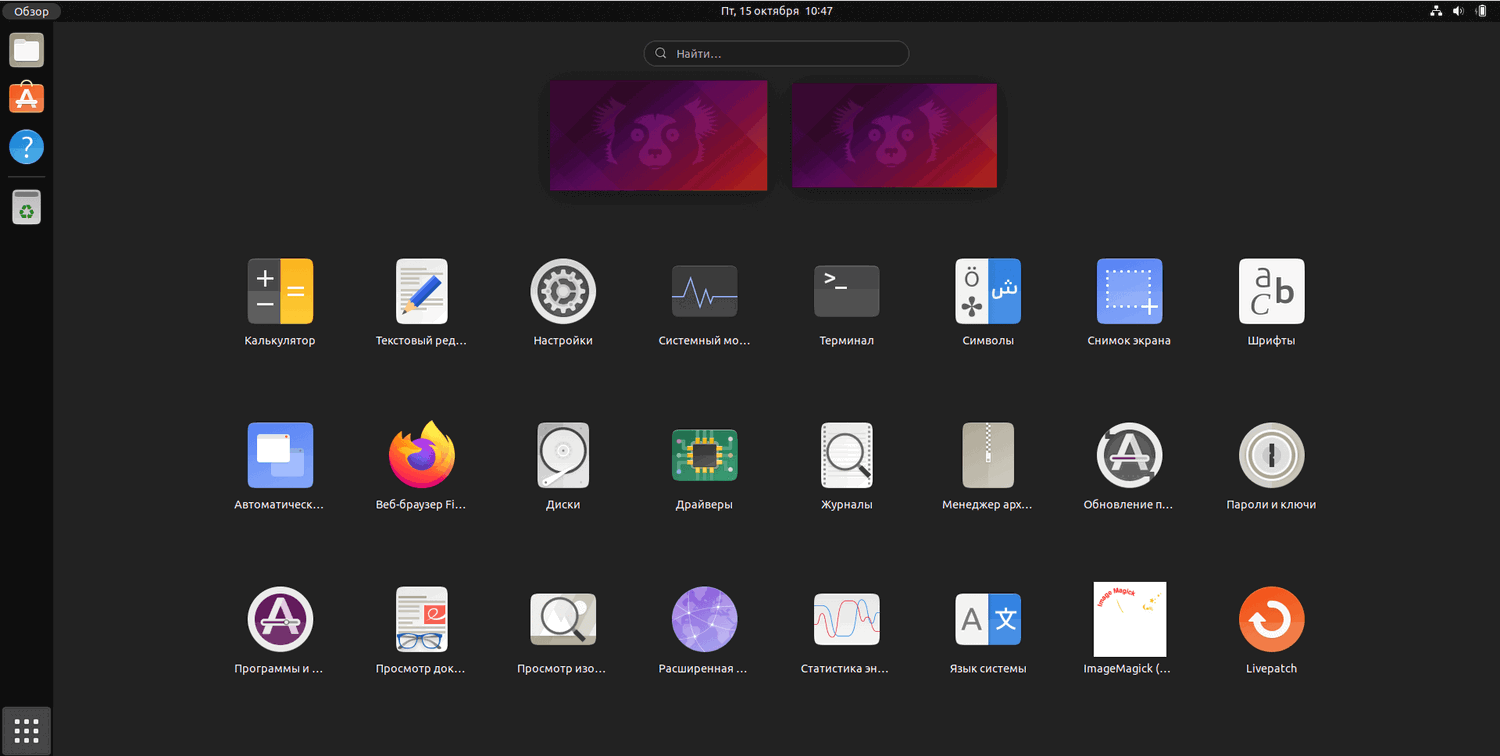
Task: Click the Найти search field
Action: pyautogui.click(x=776, y=53)
